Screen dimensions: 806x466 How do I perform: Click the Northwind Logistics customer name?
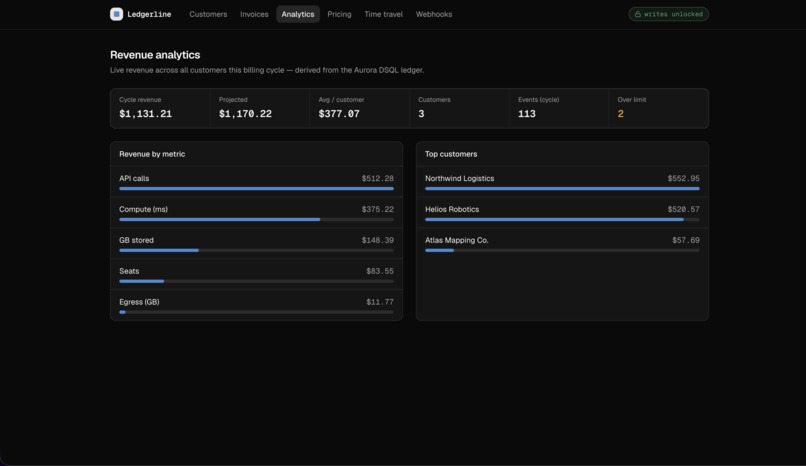tap(460, 178)
